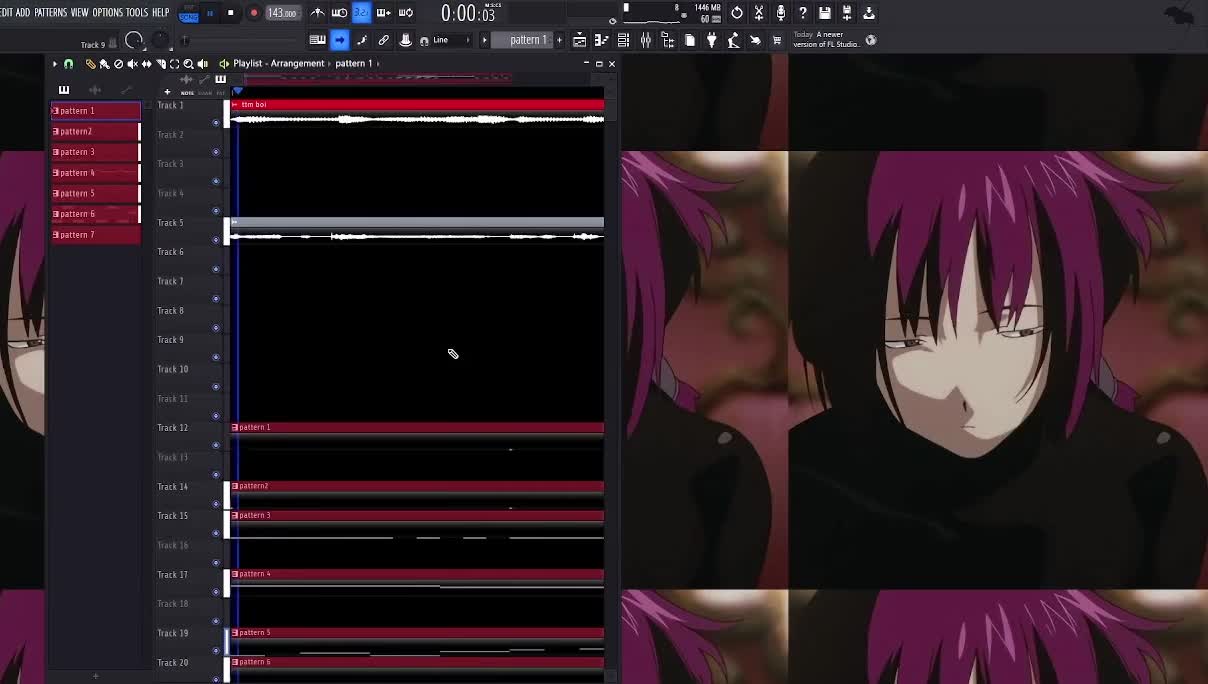This screenshot has width=1208, height=684.
Task: Select the playlist Zoom magnifier tool
Action: coord(188,64)
